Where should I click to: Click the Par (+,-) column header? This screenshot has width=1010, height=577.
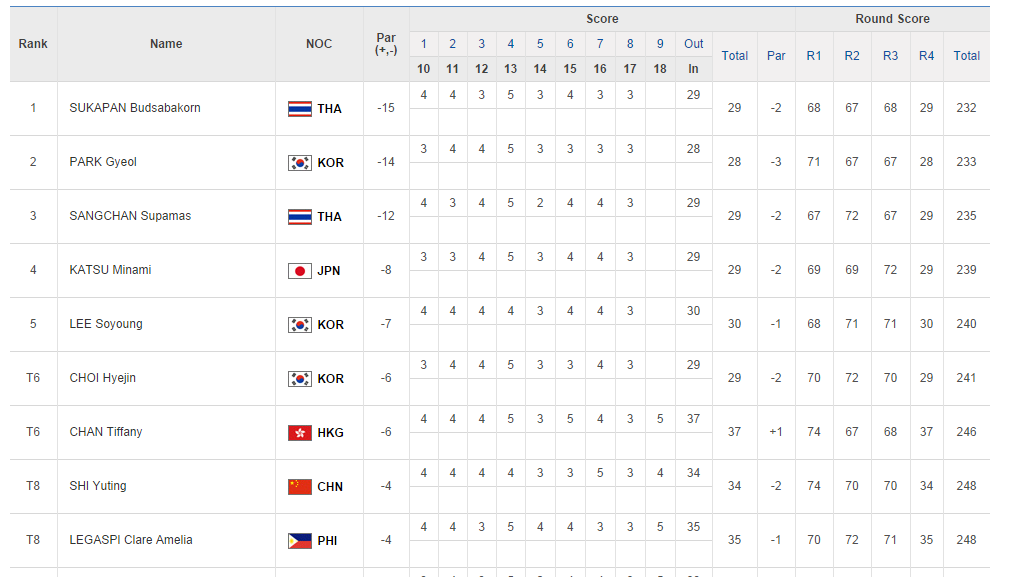(386, 44)
